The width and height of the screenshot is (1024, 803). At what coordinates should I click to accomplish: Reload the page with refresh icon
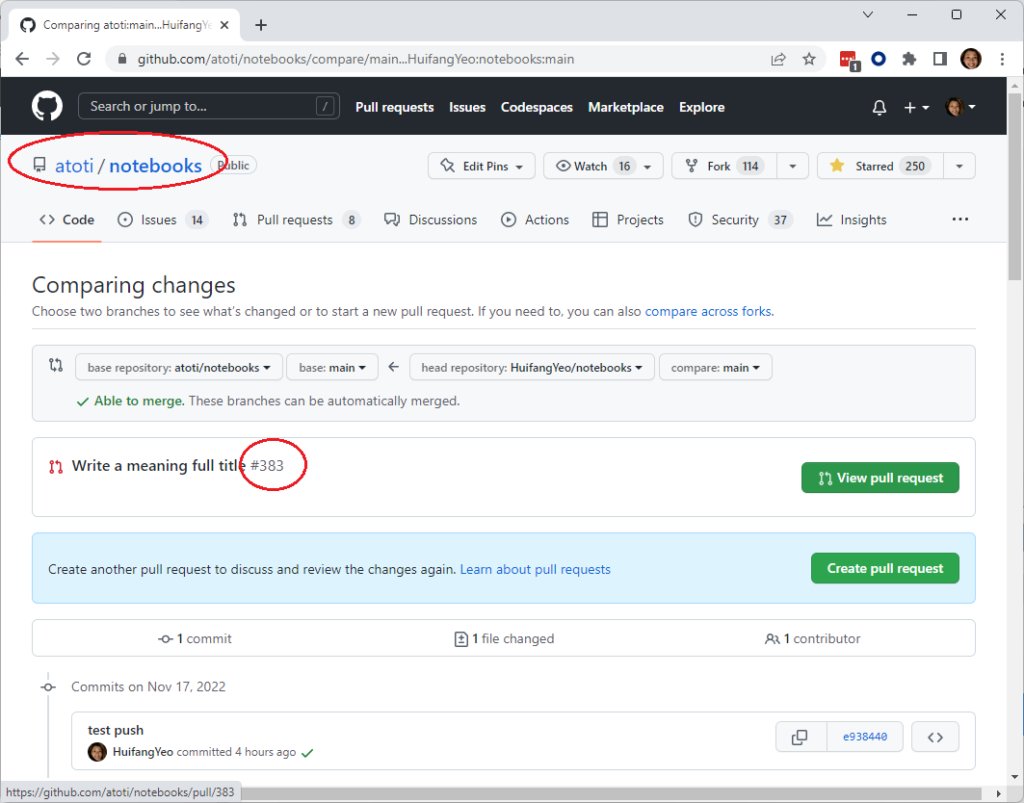tap(84, 59)
